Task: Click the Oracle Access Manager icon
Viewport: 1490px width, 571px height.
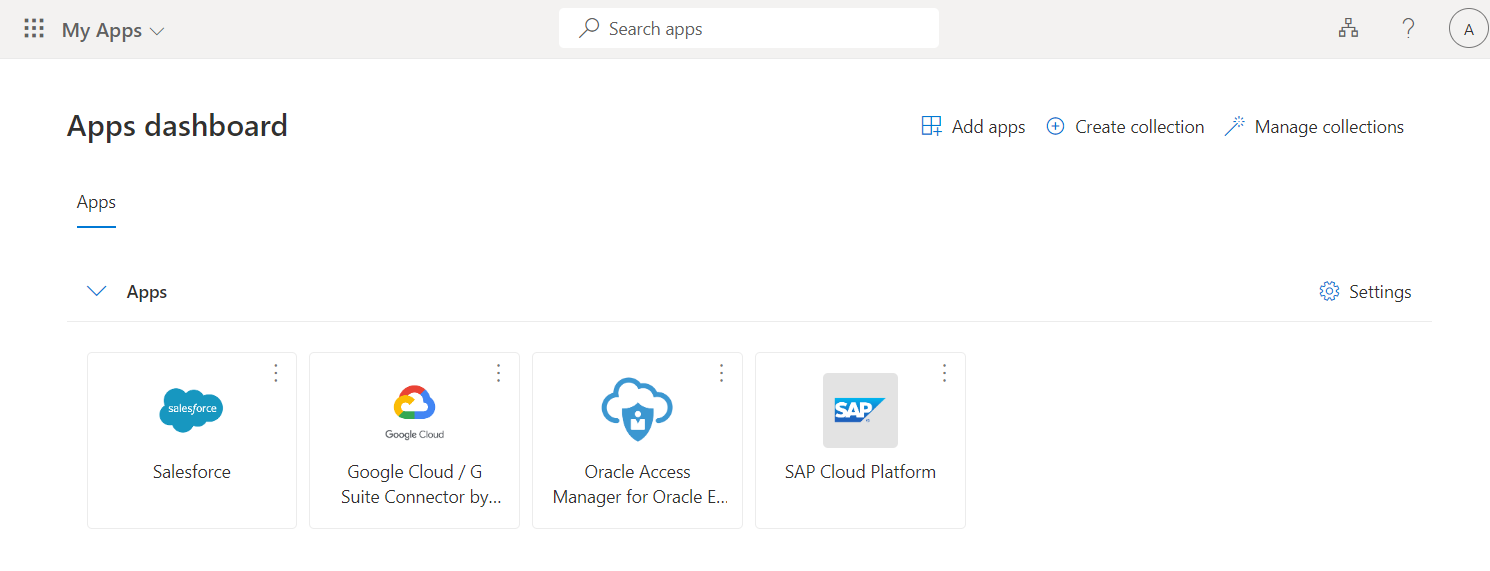Action: (637, 410)
